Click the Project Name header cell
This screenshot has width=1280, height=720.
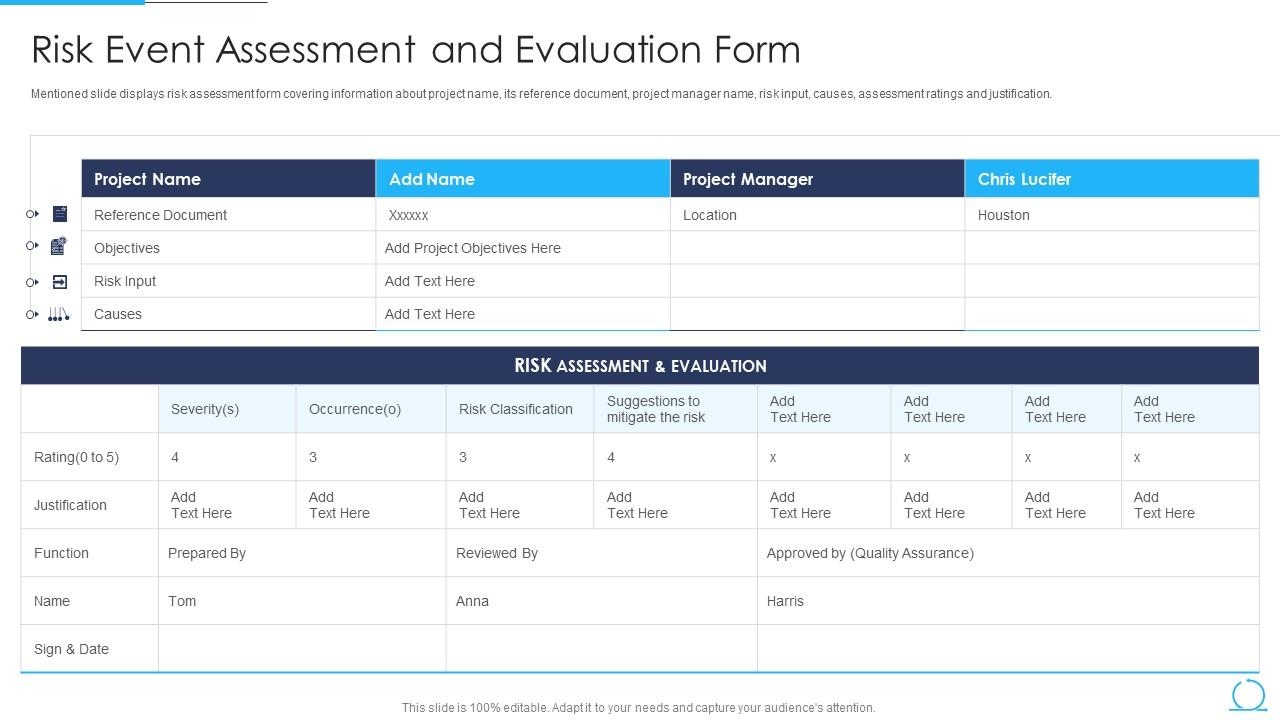(228, 178)
